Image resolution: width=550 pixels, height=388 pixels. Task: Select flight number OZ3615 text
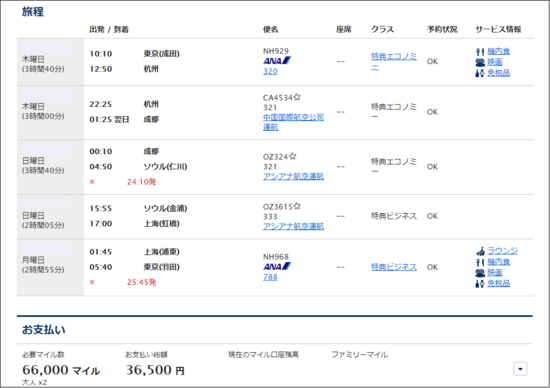click(x=278, y=207)
